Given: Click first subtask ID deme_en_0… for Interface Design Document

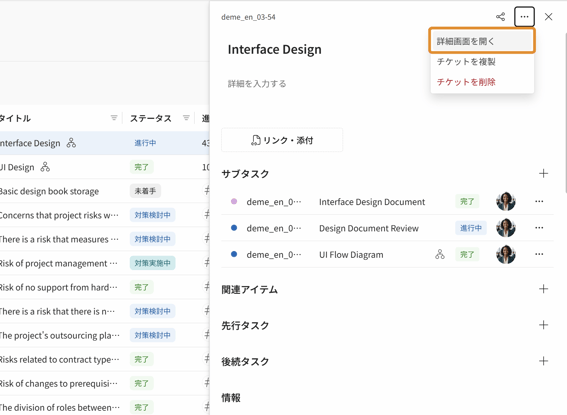Looking at the screenshot, I should (x=274, y=202).
